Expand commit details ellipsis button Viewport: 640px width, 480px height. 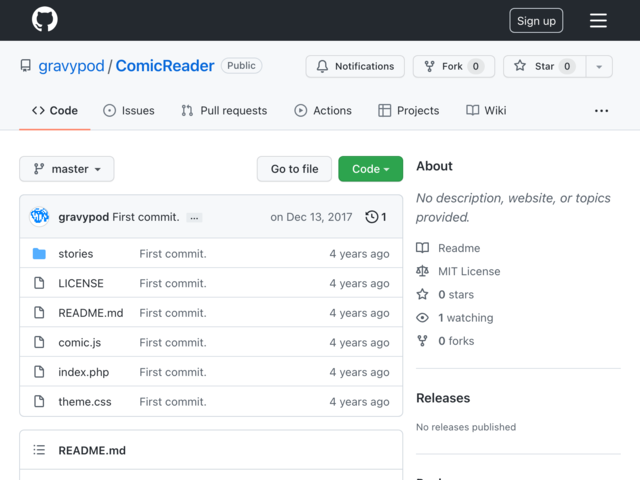click(x=194, y=218)
